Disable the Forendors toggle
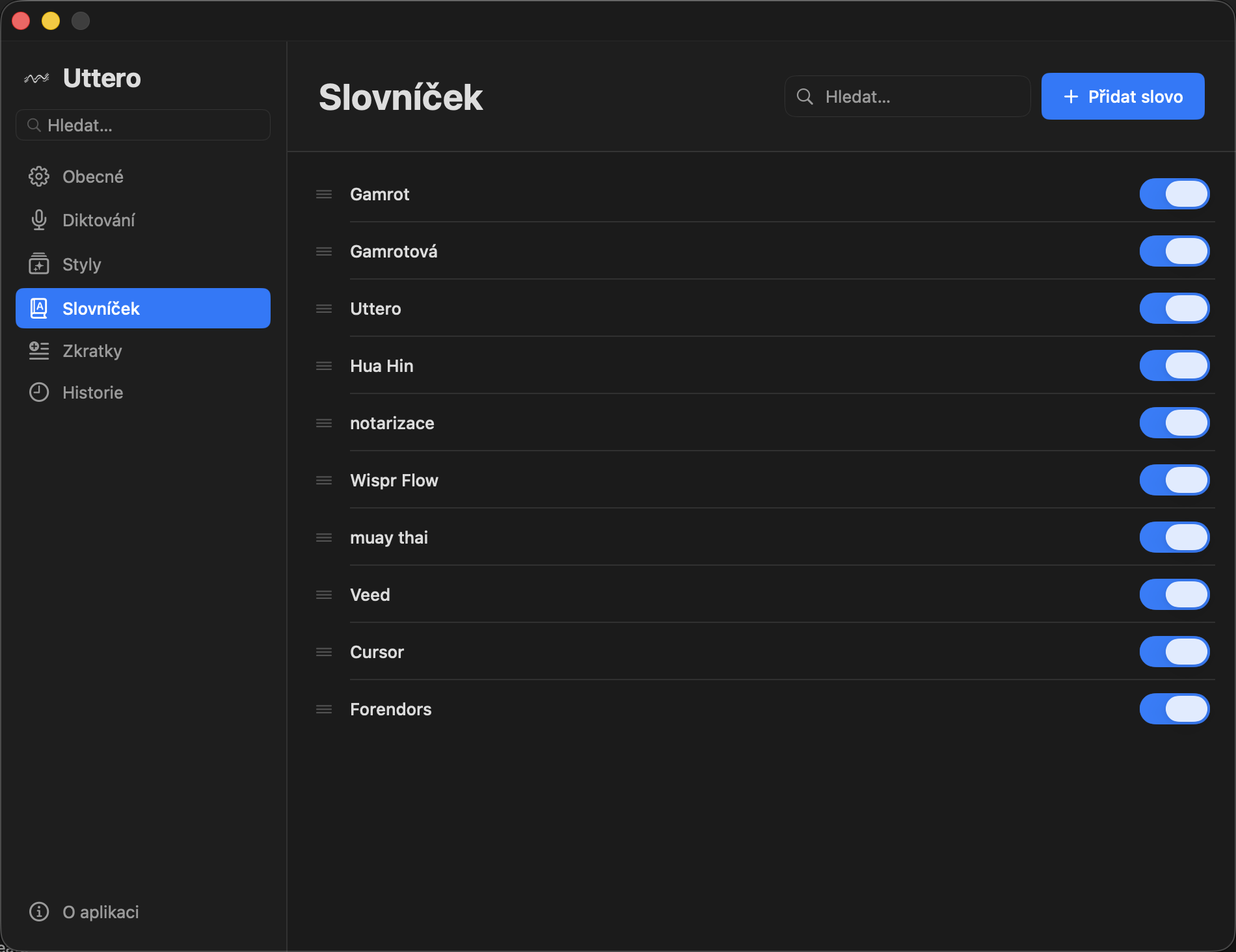 click(1174, 709)
